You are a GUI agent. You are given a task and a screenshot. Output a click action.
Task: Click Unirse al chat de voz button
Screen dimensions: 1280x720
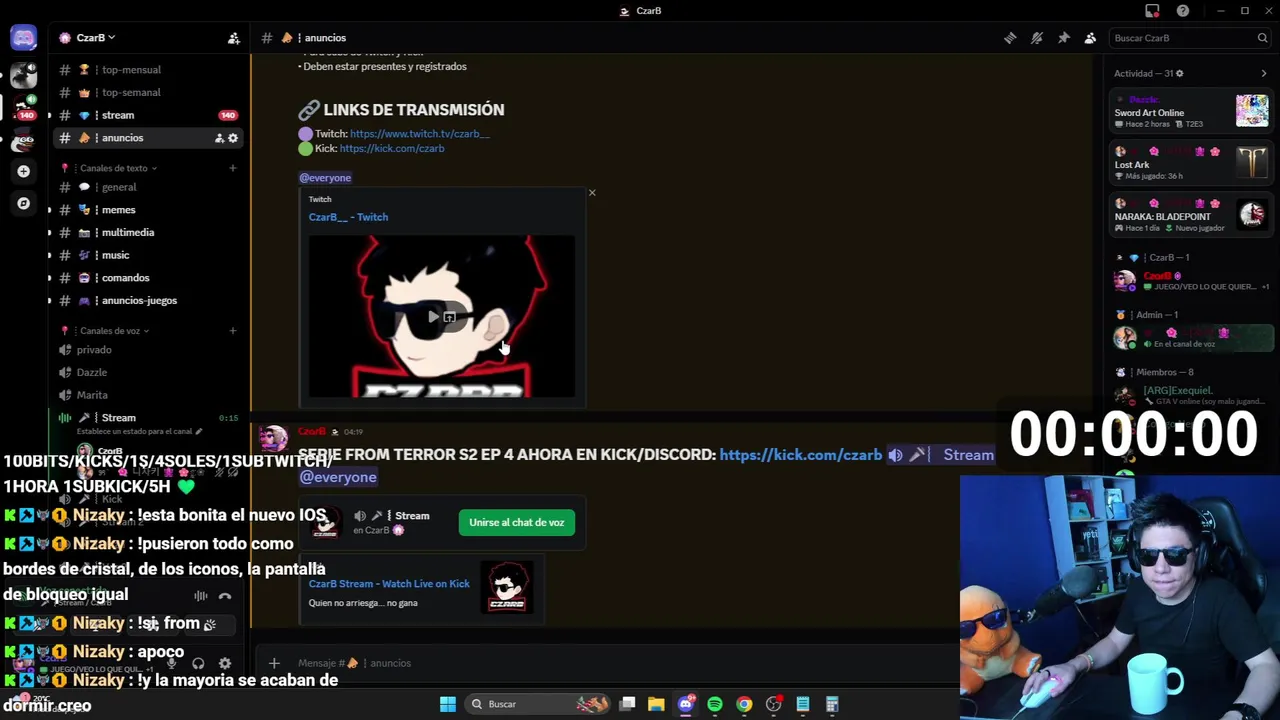tap(517, 523)
